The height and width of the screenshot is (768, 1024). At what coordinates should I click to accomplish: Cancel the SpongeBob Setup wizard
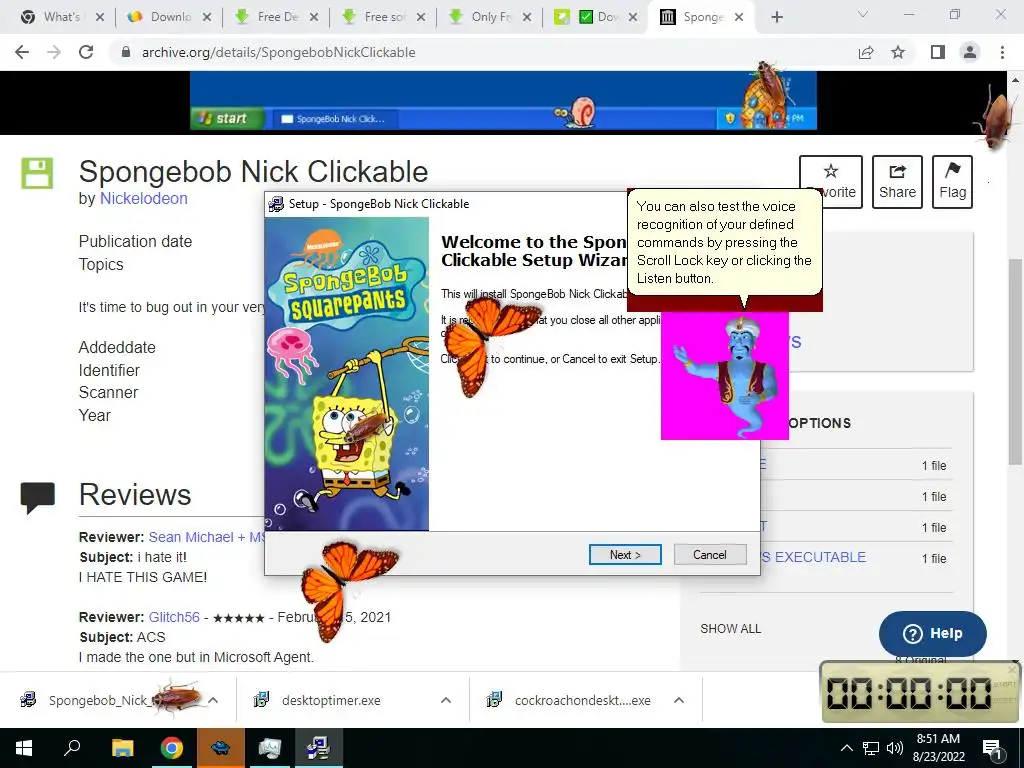point(709,554)
